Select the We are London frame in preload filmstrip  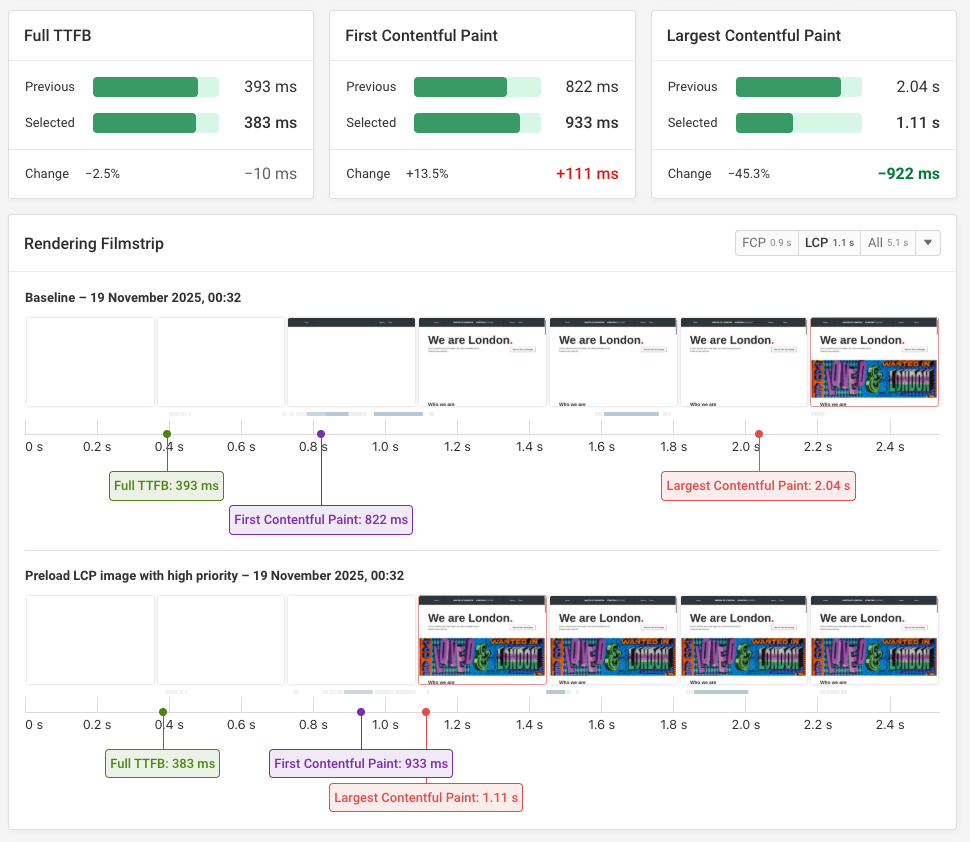482,639
